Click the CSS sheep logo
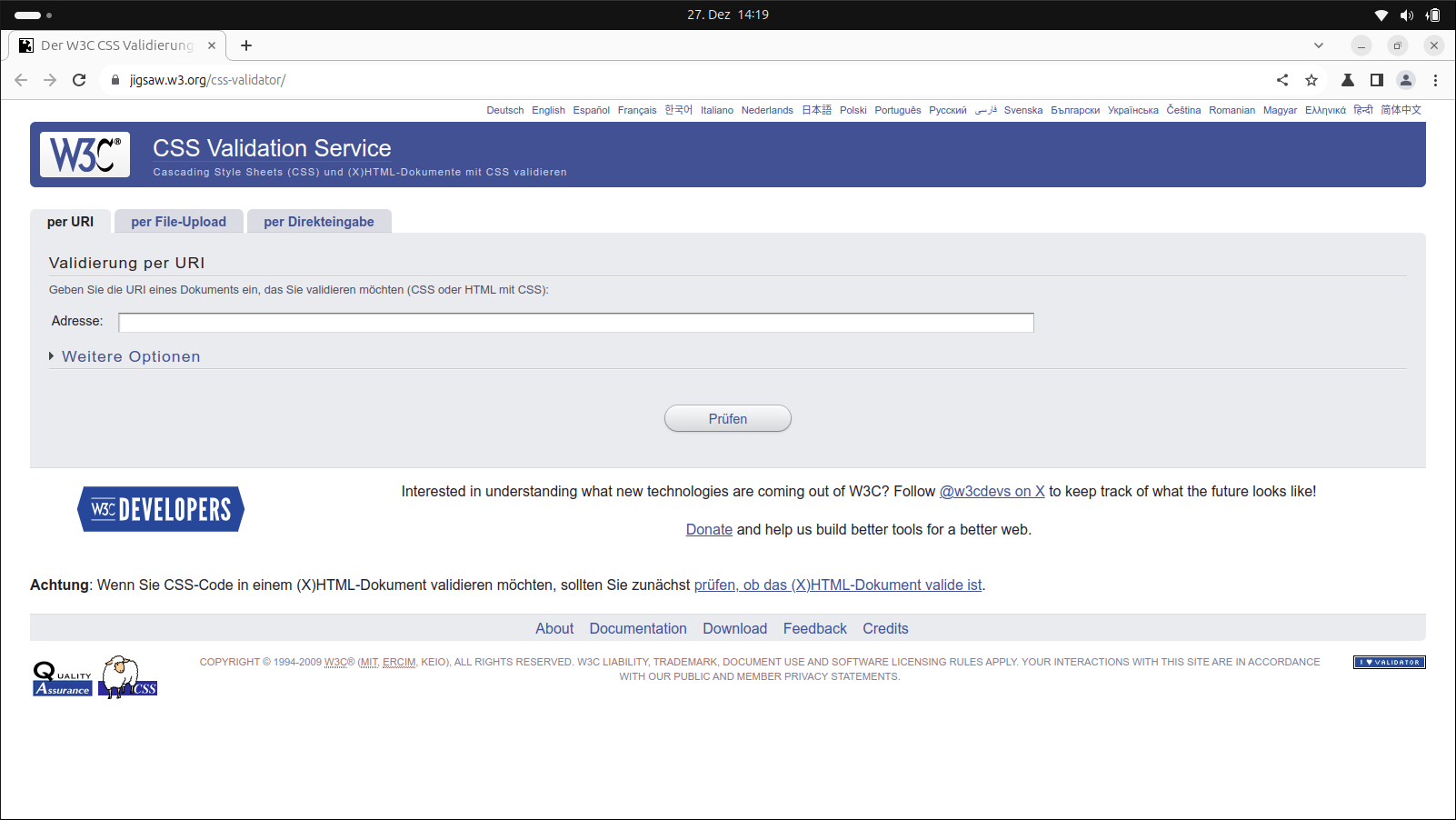This screenshot has width=1456, height=820. (x=128, y=677)
